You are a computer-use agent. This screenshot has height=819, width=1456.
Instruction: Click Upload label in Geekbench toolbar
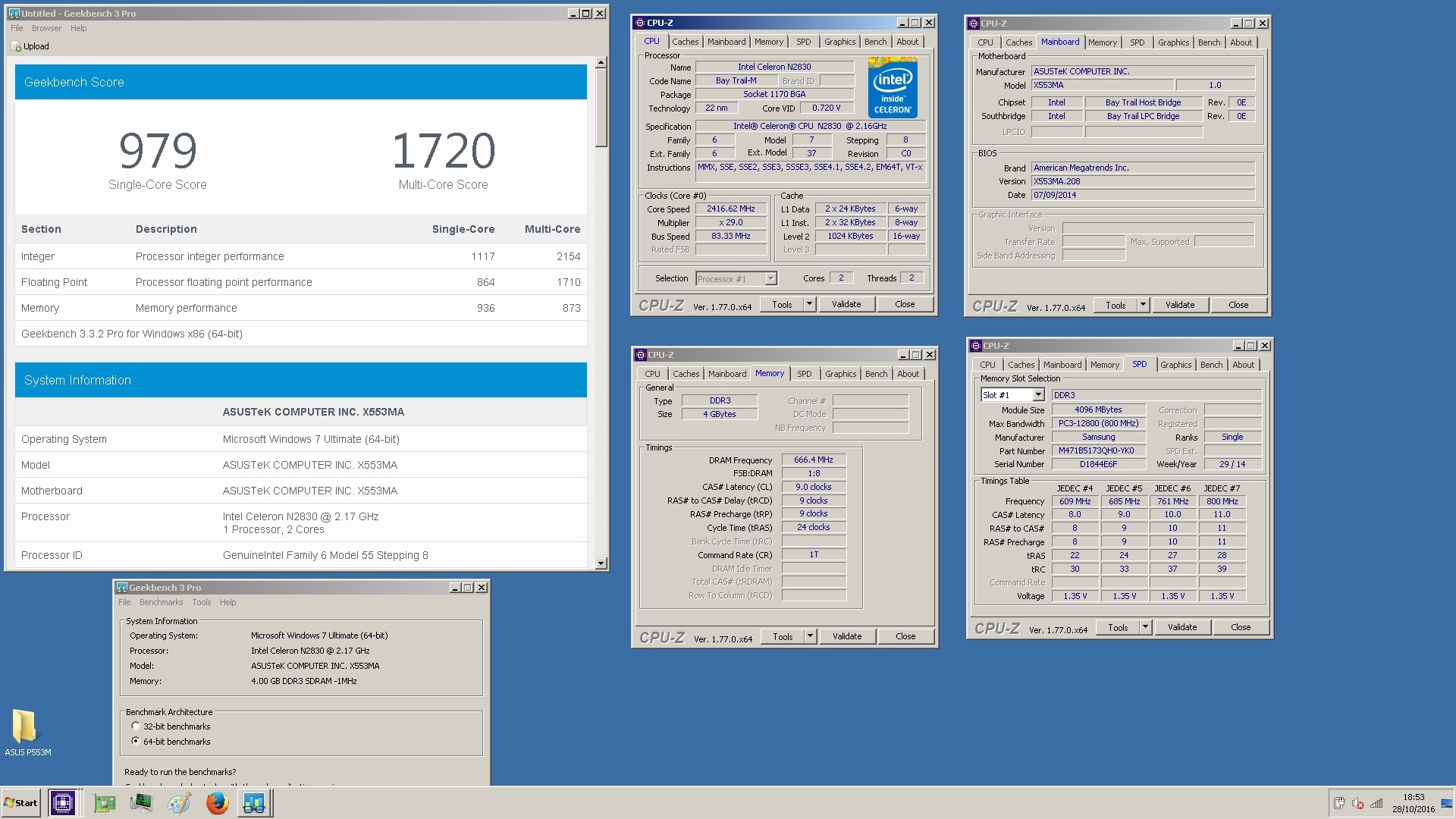click(36, 46)
